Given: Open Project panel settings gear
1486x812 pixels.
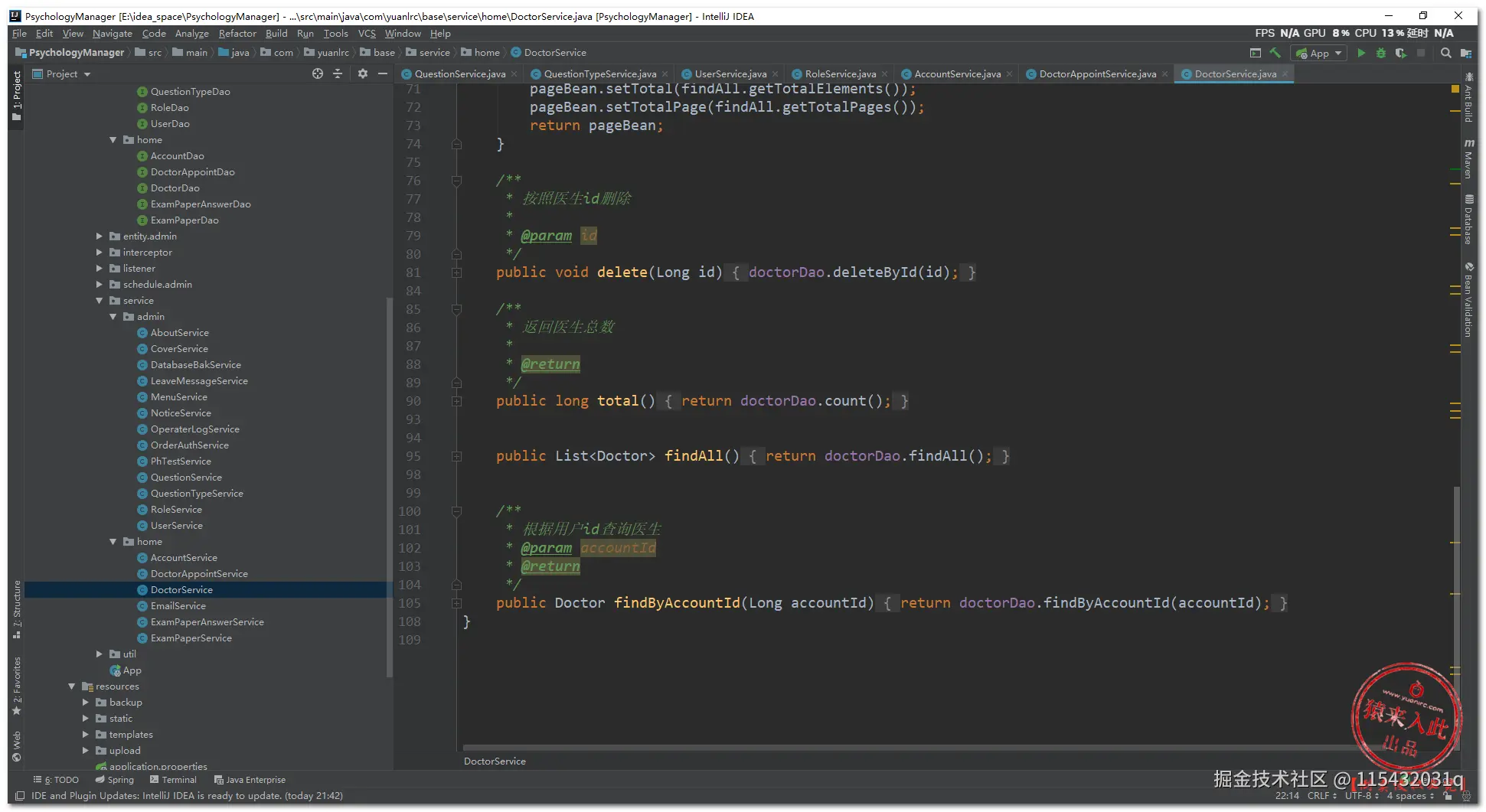Looking at the screenshot, I should click(x=363, y=73).
